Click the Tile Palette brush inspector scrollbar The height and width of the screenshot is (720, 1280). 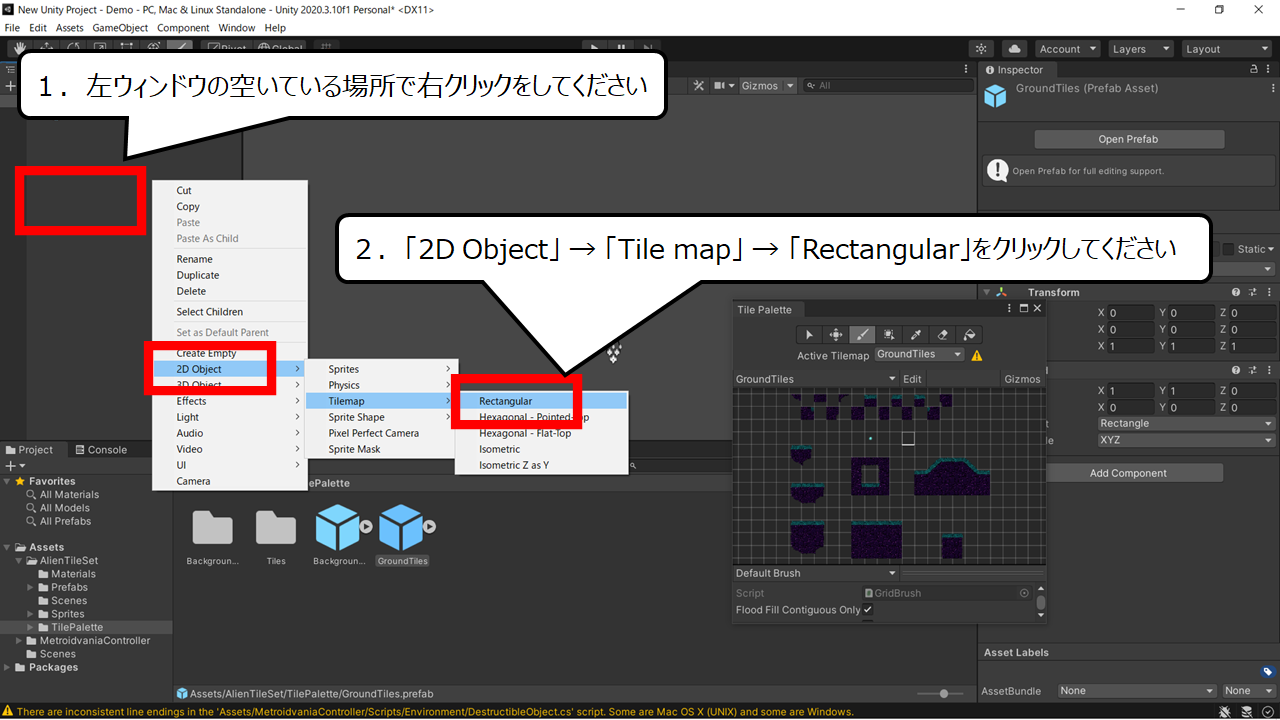1041,602
